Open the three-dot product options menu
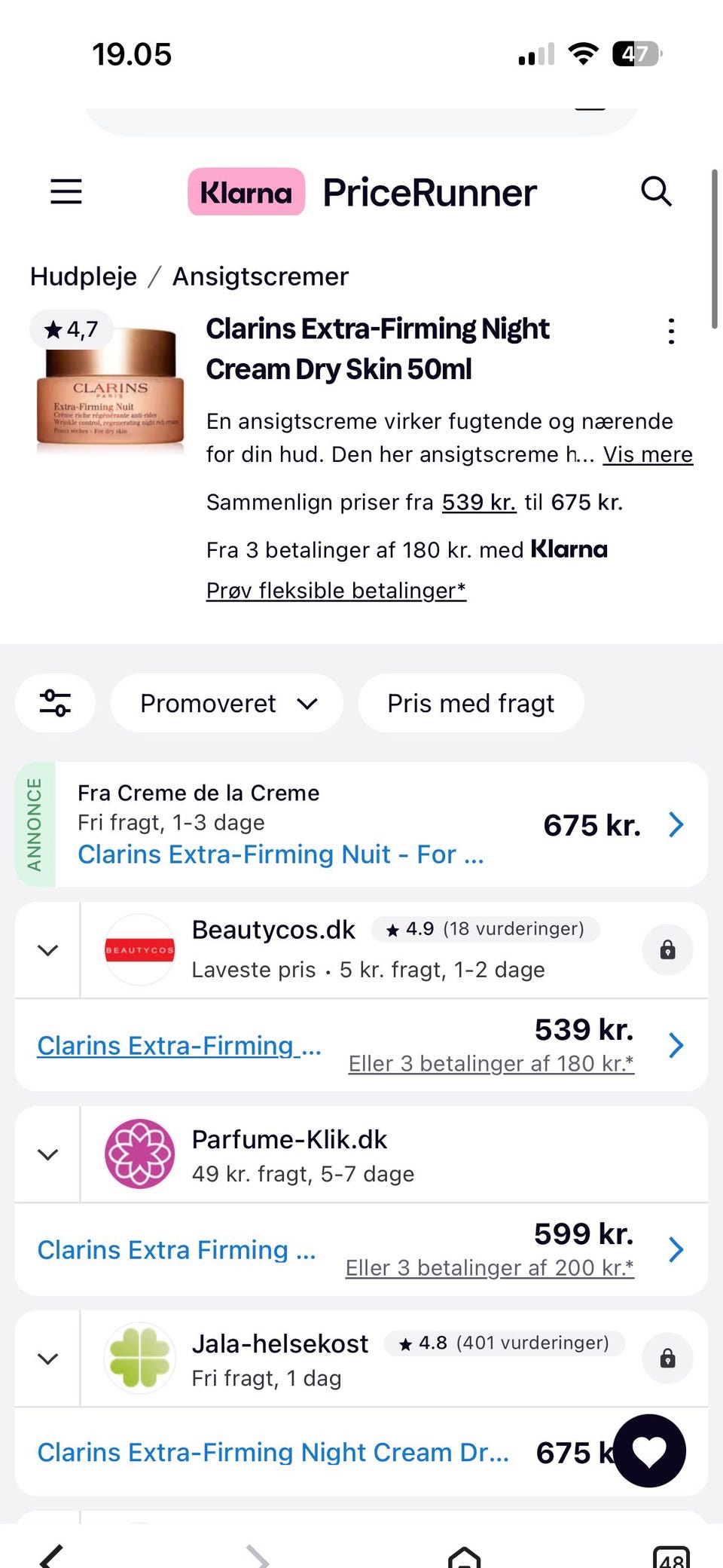 pyautogui.click(x=671, y=332)
